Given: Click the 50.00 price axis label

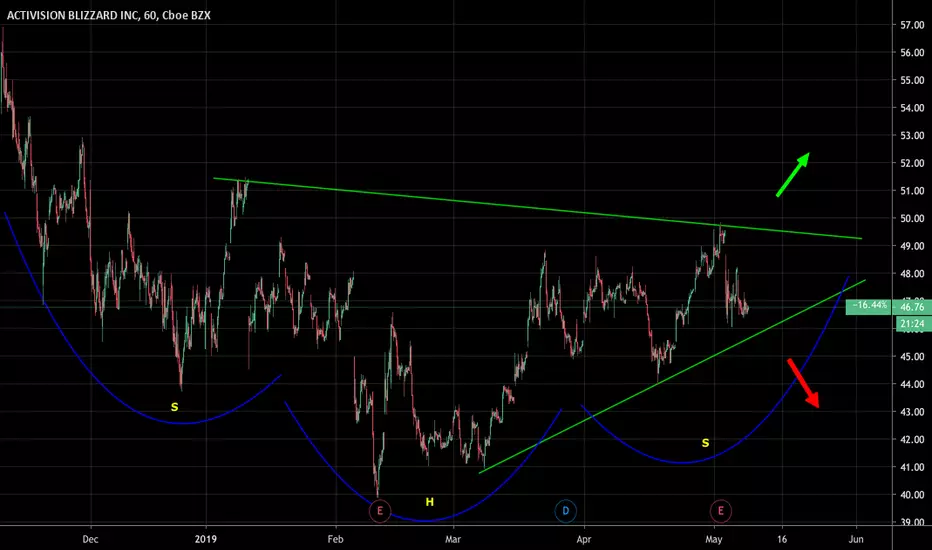Looking at the screenshot, I should pos(912,218).
